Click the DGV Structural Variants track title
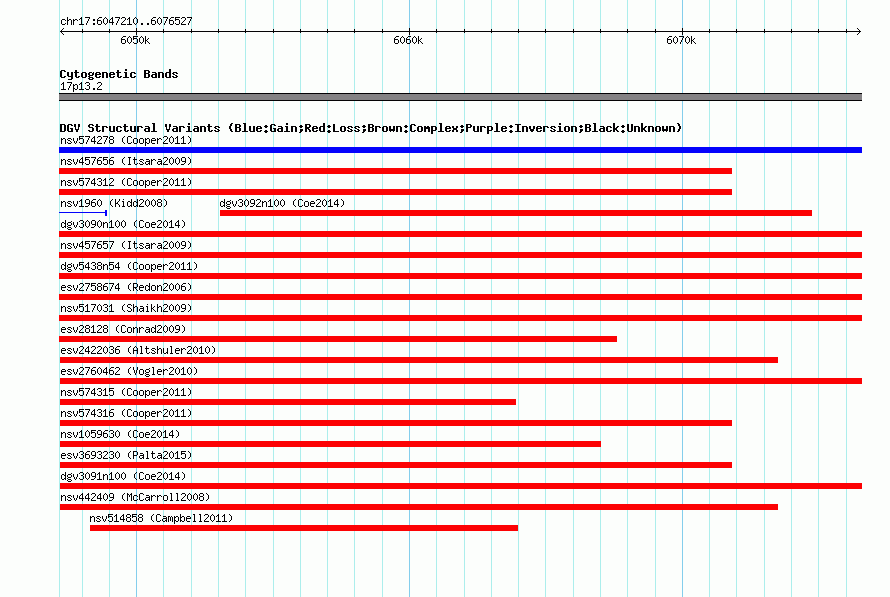 click(370, 128)
